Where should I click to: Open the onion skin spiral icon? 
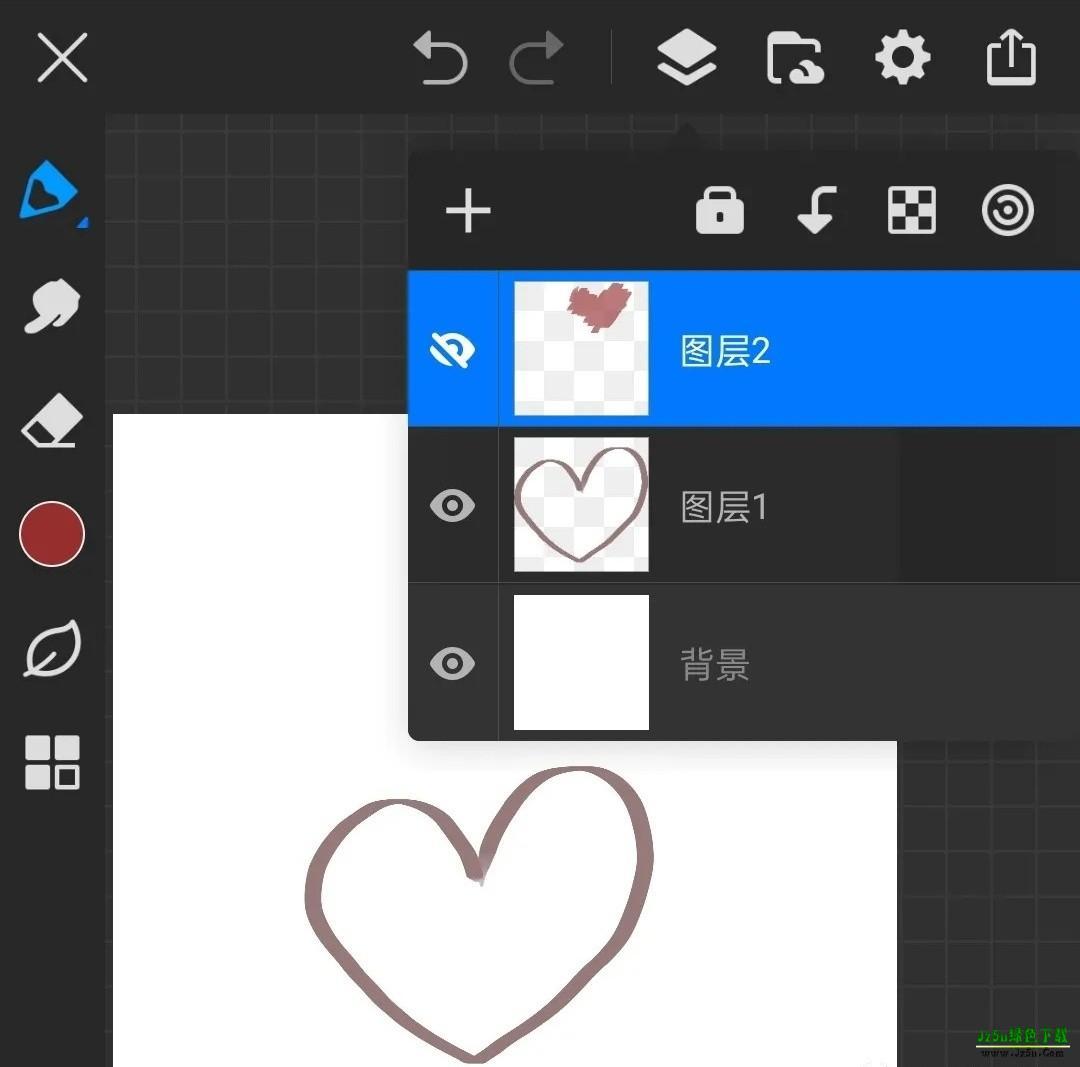[1008, 210]
